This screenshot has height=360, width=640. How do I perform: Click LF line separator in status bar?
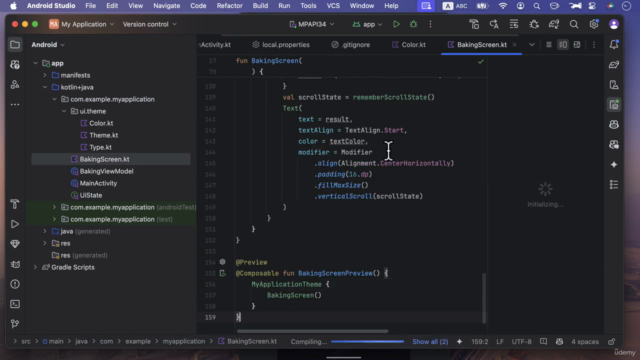tap(500, 342)
